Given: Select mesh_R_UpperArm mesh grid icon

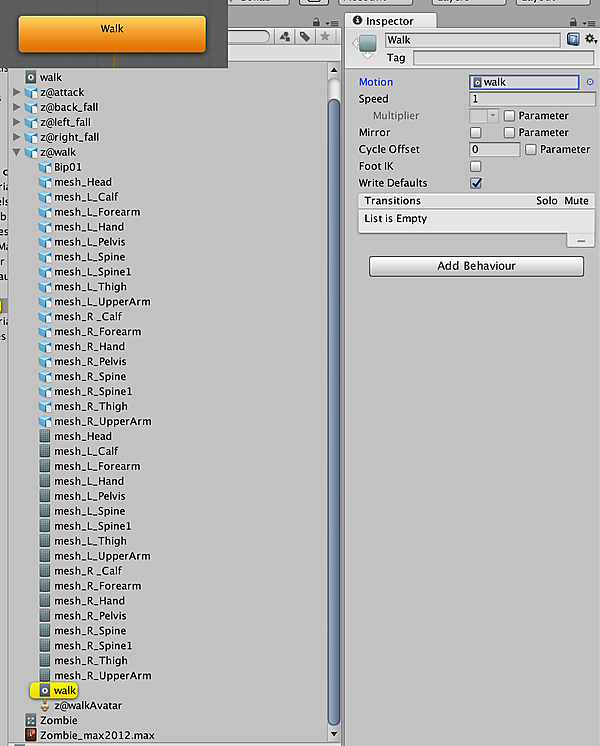Looking at the screenshot, I should coord(45,676).
